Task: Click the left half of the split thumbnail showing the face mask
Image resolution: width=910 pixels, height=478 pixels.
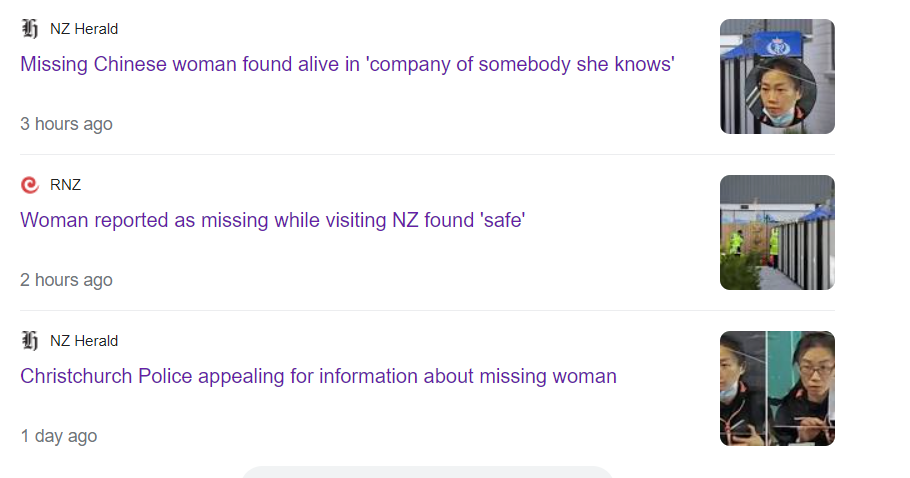Action: point(743,389)
